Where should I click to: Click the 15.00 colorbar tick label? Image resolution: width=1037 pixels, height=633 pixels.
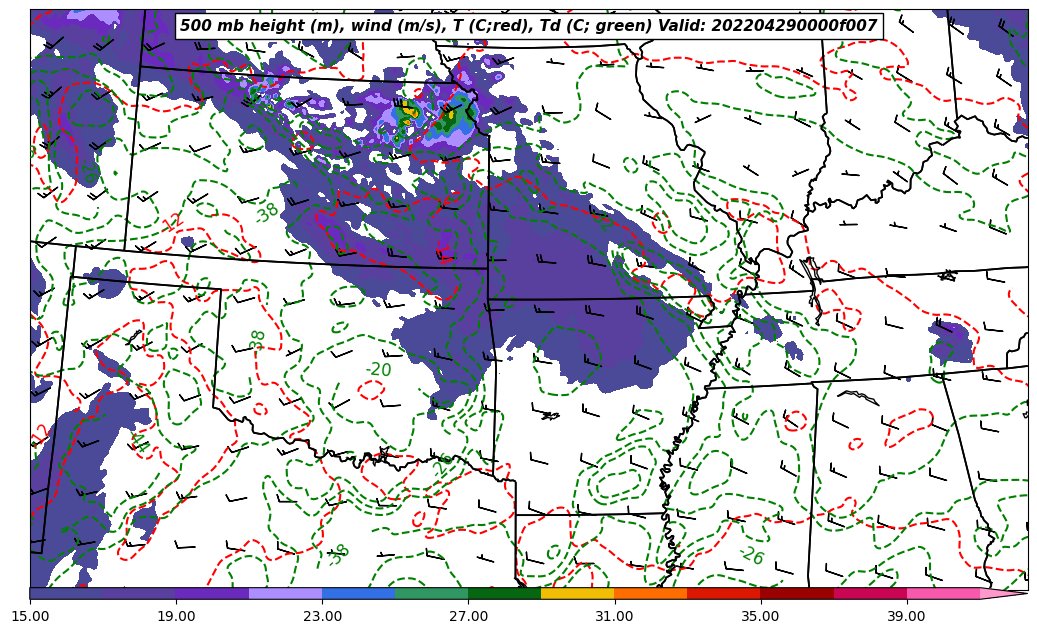(x=30, y=616)
